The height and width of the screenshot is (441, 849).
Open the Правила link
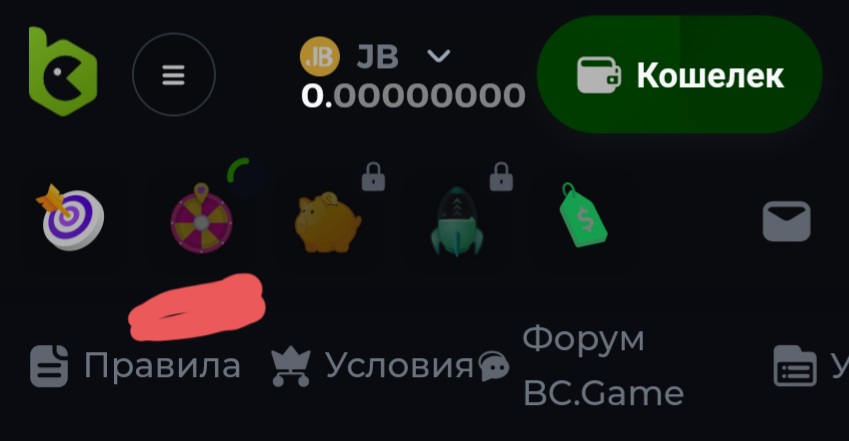point(135,366)
